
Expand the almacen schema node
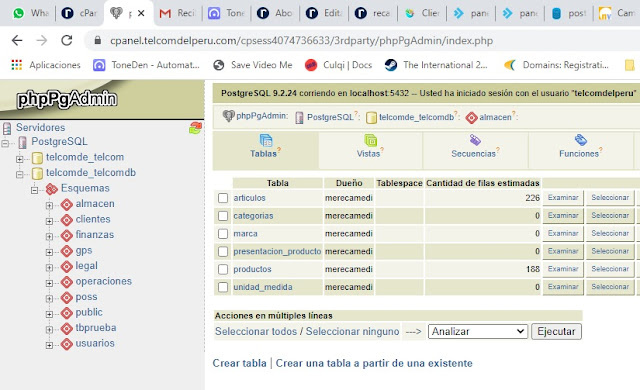pyautogui.click(x=49, y=206)
